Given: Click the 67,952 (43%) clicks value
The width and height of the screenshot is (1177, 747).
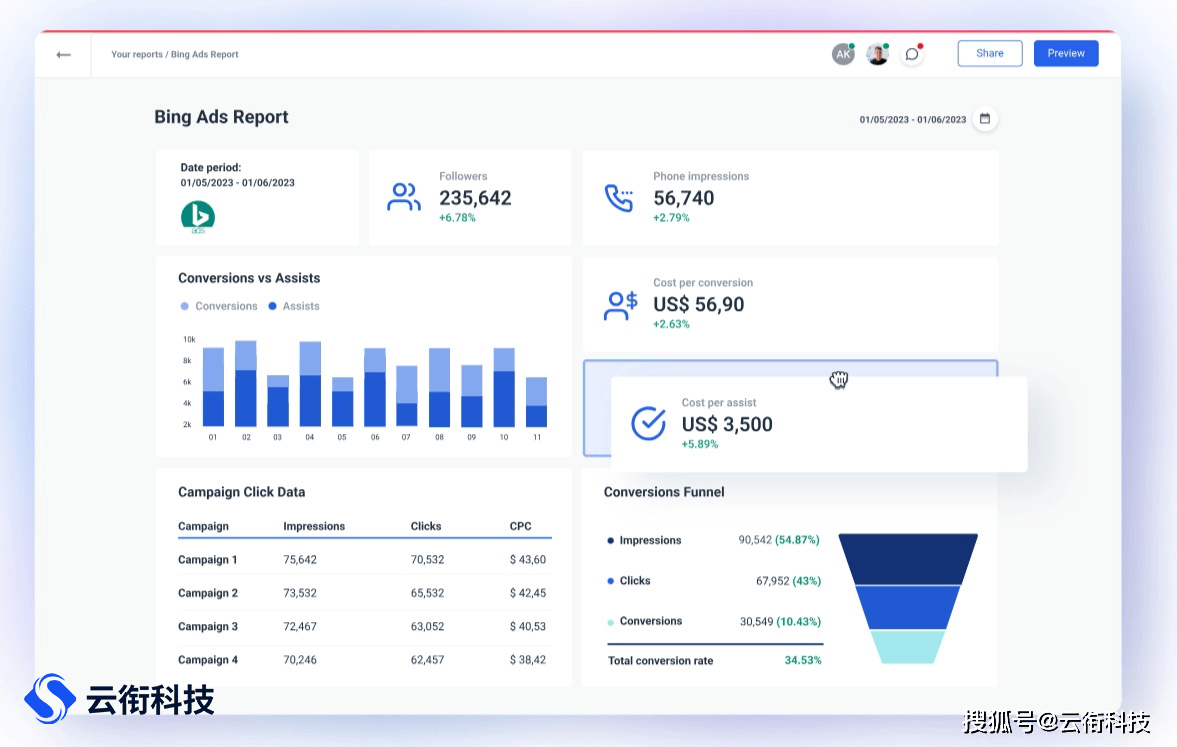Looking at the screenshot, I should tap(788, 581).
